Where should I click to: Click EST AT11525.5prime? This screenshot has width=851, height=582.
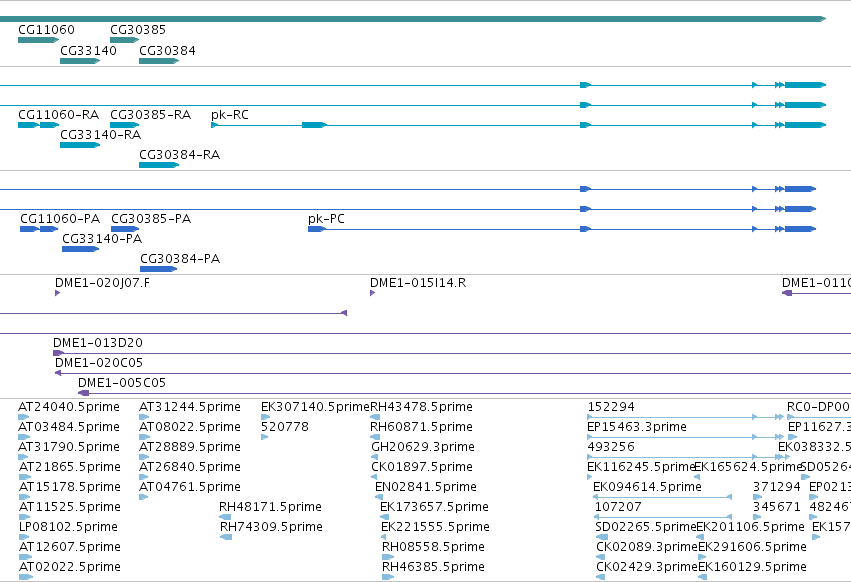tap(70, 507)
